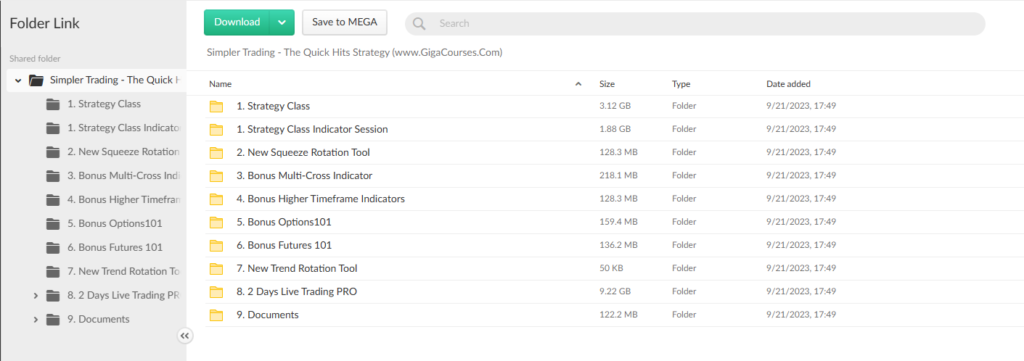Image resolution: width=1024 pixels, height=361 pixels.
Task: Open 1. Strategy Class Indicator Session in file list
Action: 312,129
